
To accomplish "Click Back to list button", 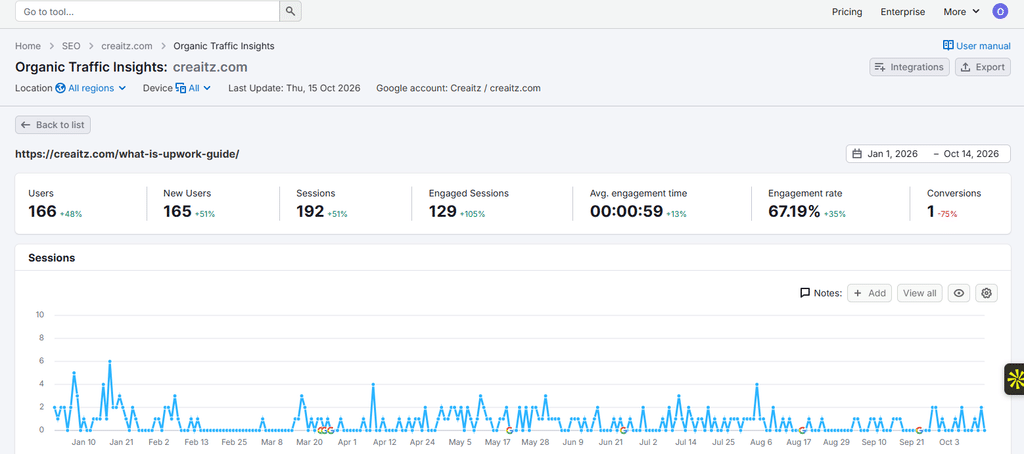I will [53, 125].
